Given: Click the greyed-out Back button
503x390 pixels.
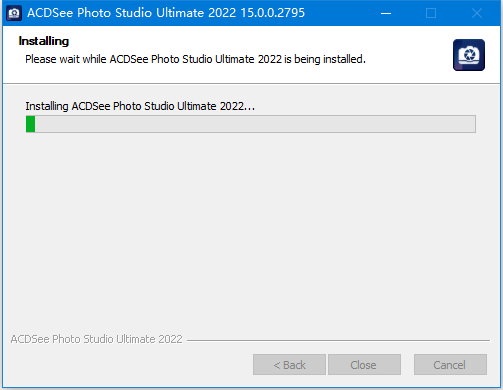Looking at the screenshot, I should (289, 365).
